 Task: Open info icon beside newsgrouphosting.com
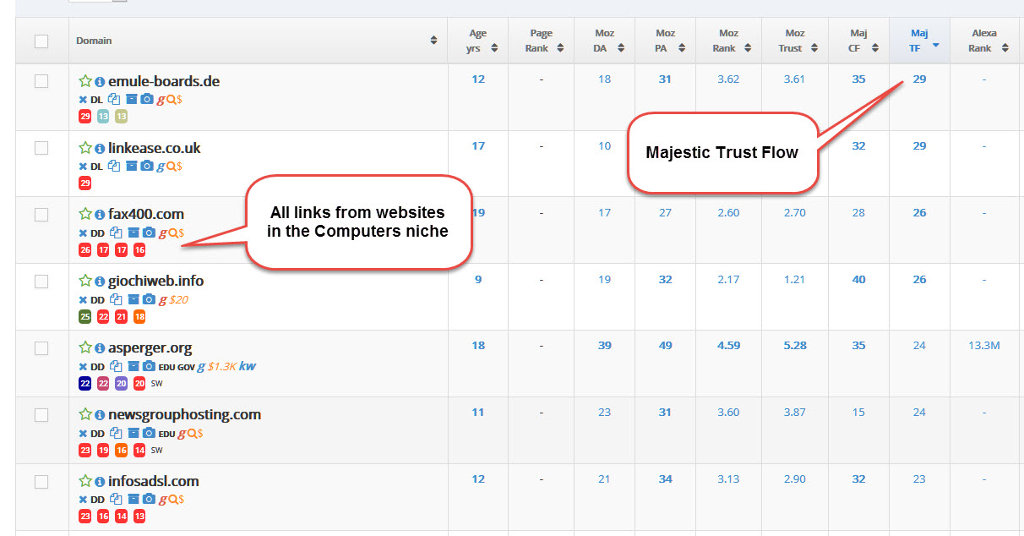pyautogui.click(x=99, y=415)
